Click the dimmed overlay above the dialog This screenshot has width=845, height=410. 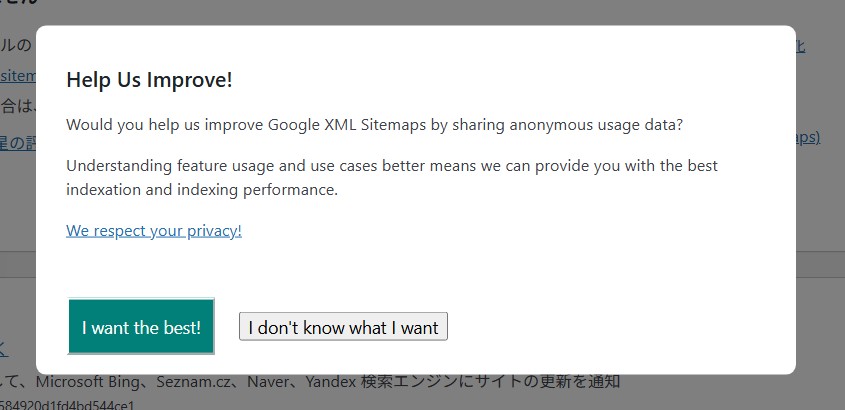422,12
